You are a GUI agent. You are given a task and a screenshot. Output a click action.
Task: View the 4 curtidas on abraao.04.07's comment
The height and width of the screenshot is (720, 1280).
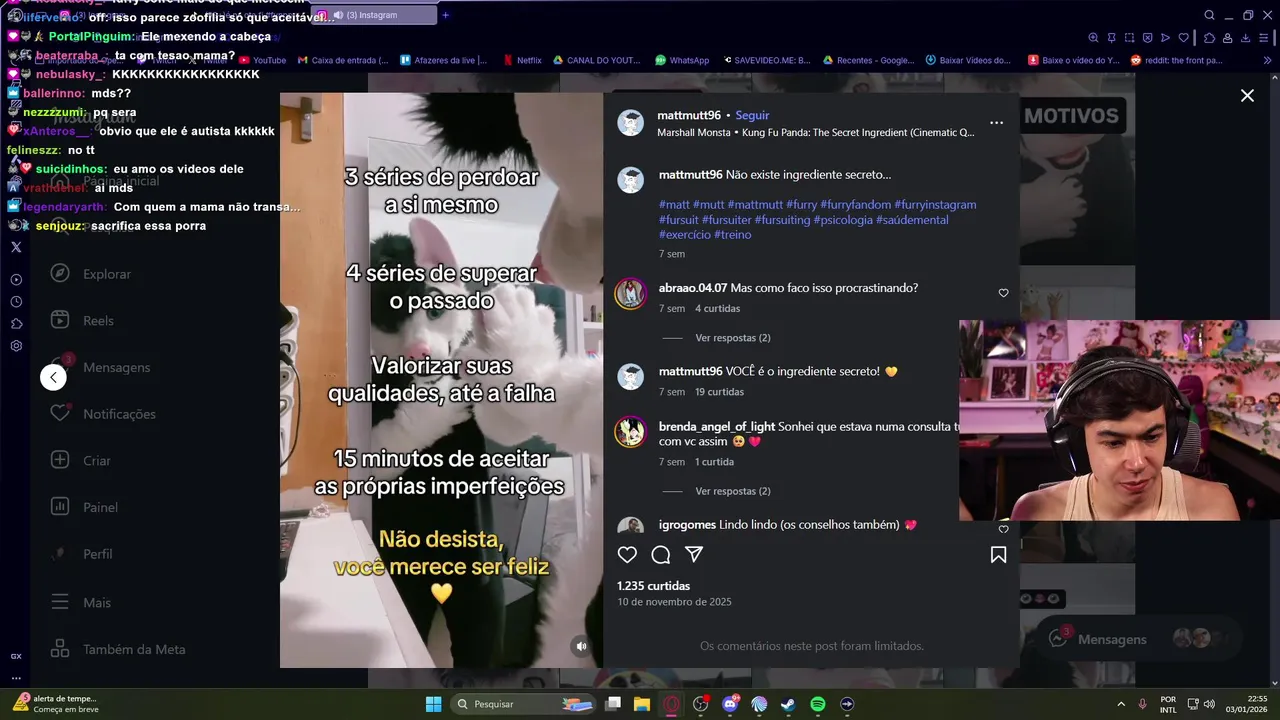(717, 308)
